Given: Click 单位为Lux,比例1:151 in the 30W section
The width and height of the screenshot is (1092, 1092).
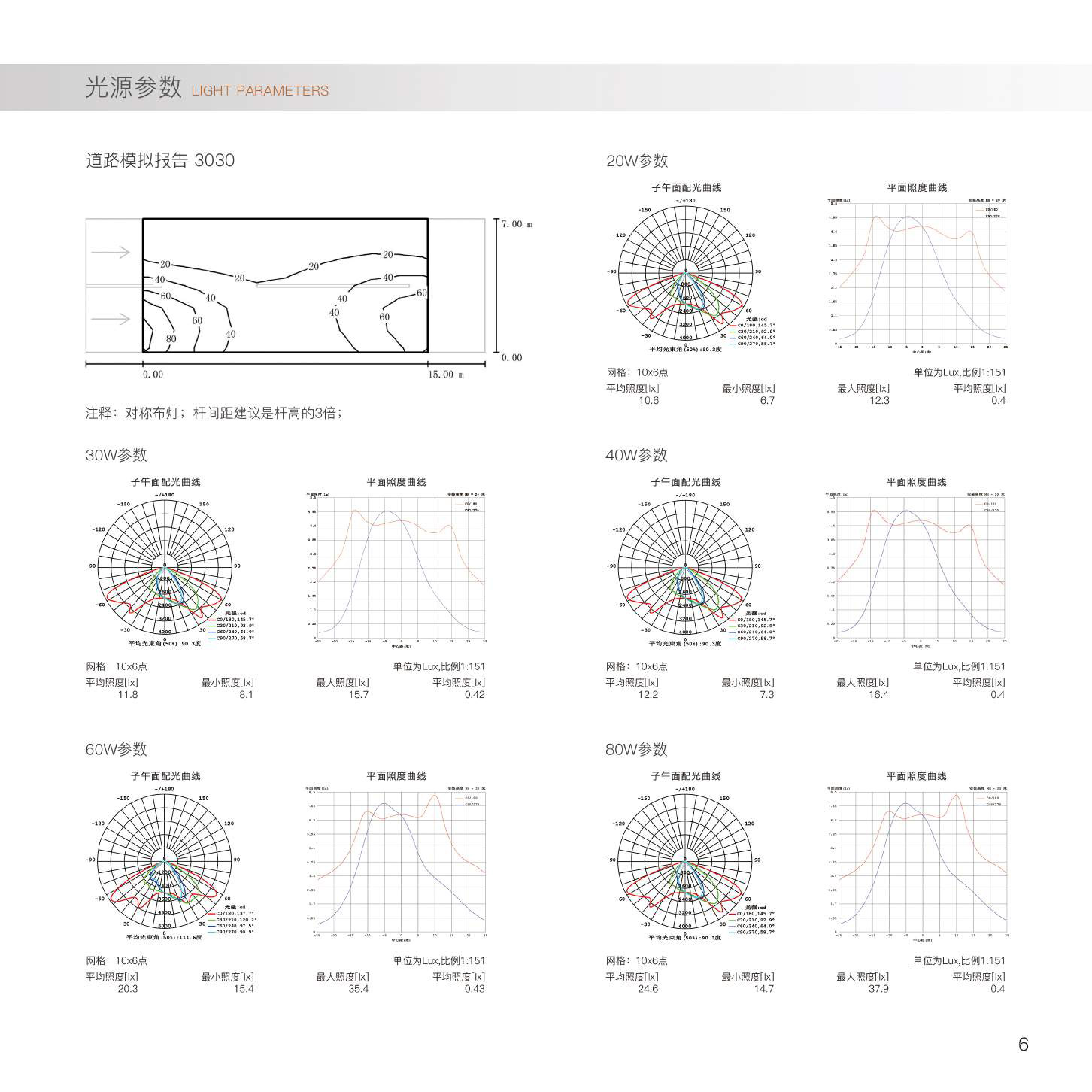Looking at the screenshot, I should (x=439, y=666).
